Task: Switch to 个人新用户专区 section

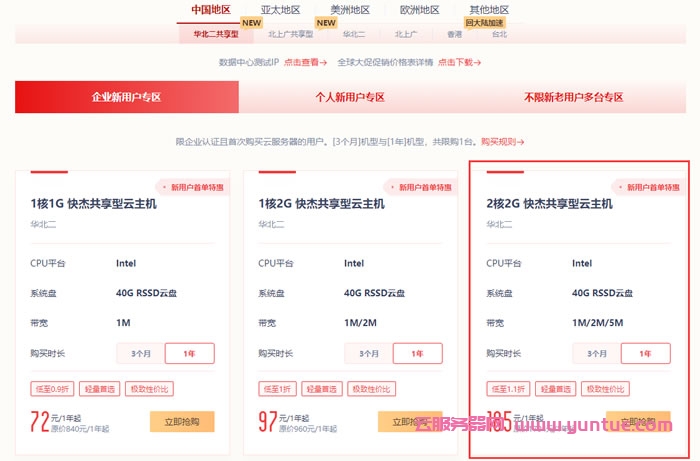Action: 350,97
